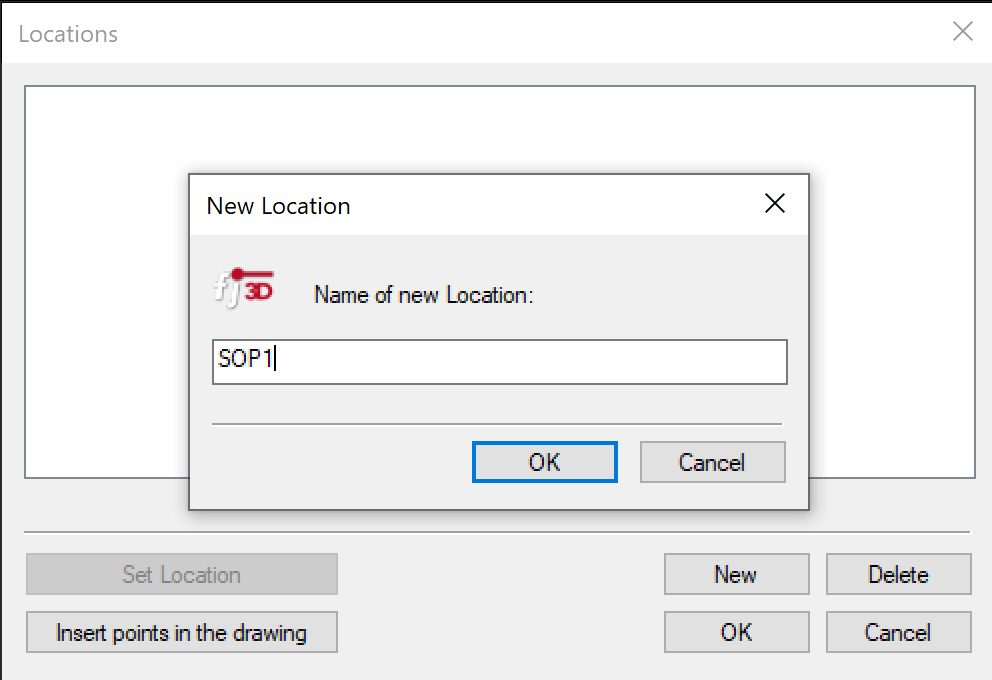Click the disabled Set Location button

click(x=181, y=574)
